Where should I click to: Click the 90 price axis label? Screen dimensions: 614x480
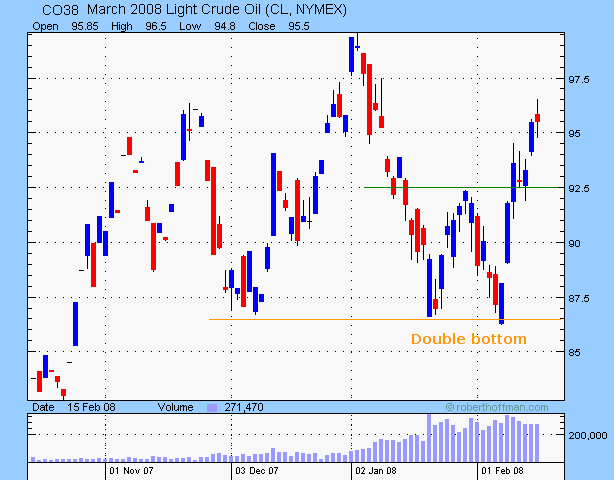coord(574,244)
